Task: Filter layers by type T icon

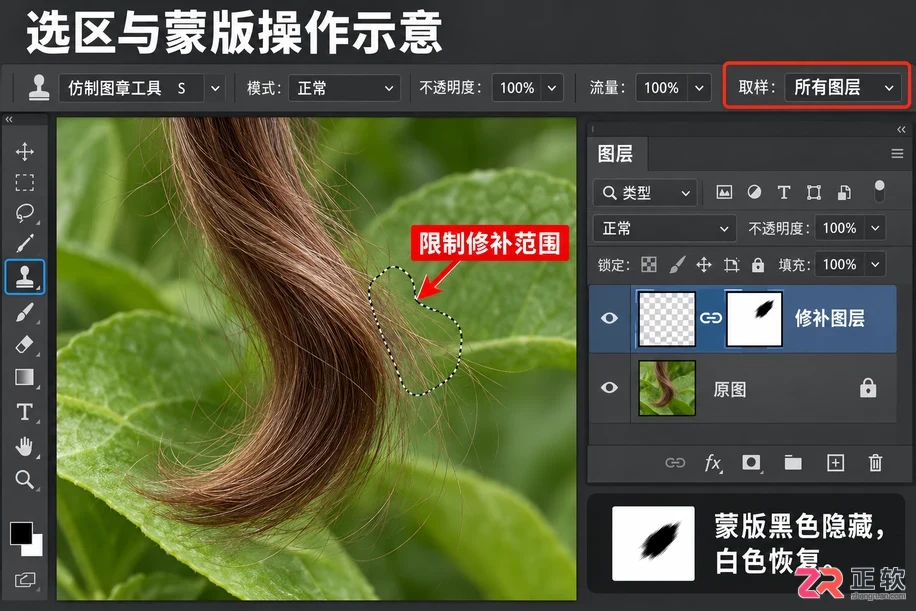Action: pyautogui.click(x=784, y=192)
